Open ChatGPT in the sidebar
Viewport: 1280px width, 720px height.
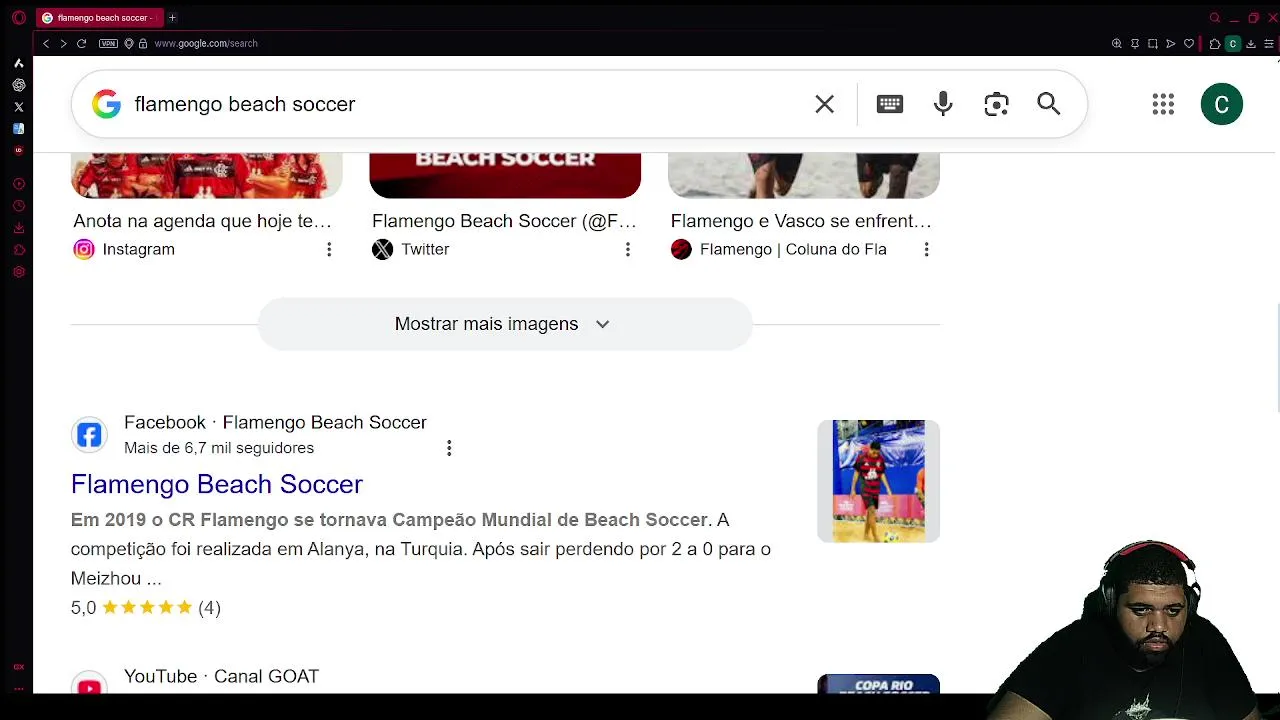tap(18, 85)
